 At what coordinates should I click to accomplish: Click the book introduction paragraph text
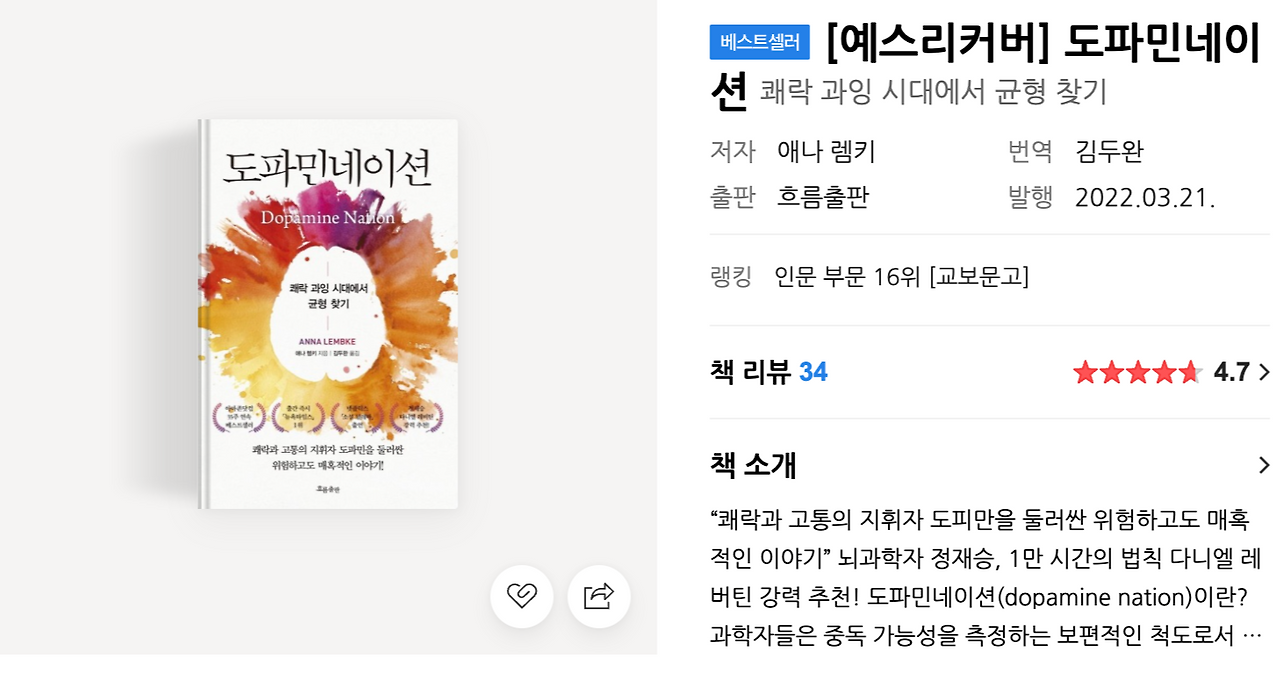pos(987,577)
